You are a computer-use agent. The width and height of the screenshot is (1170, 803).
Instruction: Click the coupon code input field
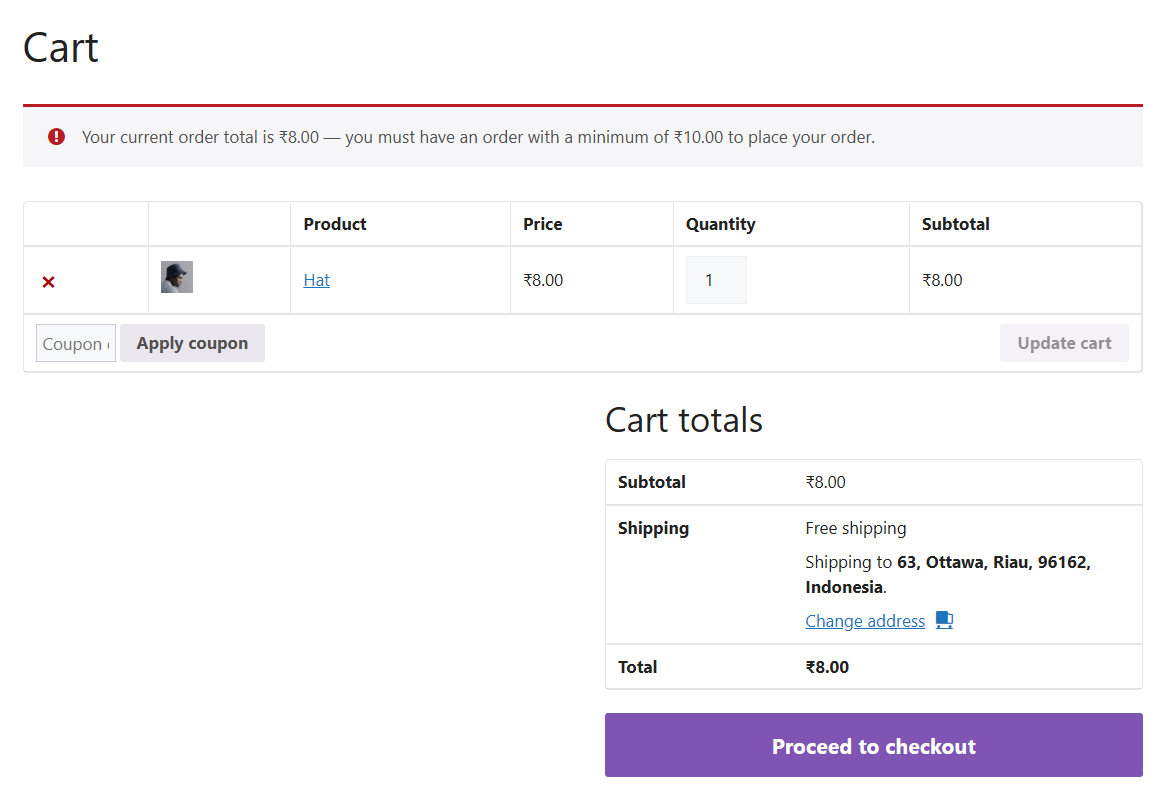click(x=76, y=343)
